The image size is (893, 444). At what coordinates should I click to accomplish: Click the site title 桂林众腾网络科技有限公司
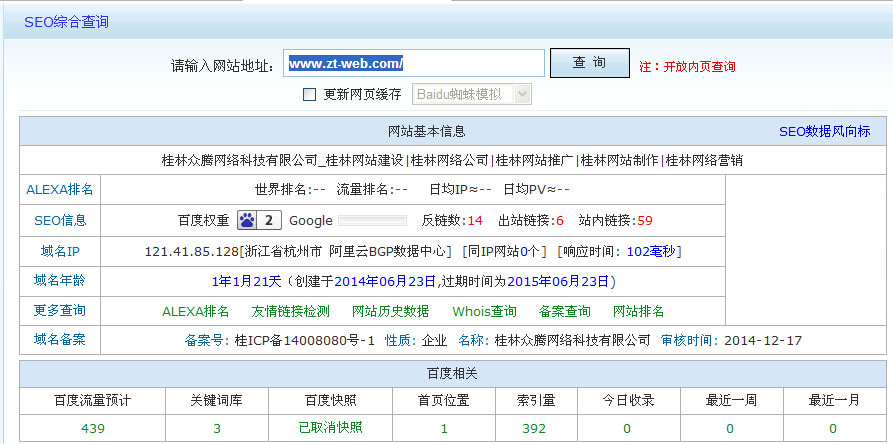pos(239,161)
